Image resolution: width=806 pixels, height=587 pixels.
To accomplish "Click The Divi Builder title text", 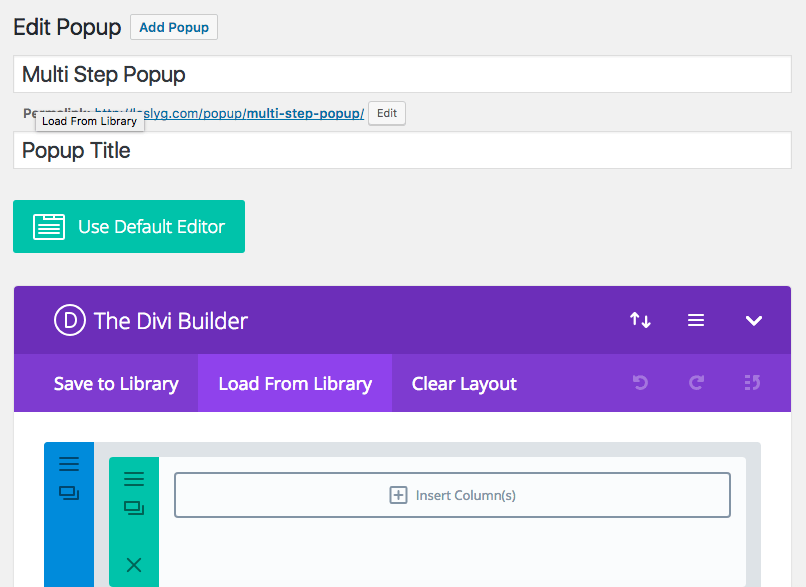I will [x=171, y=321].
